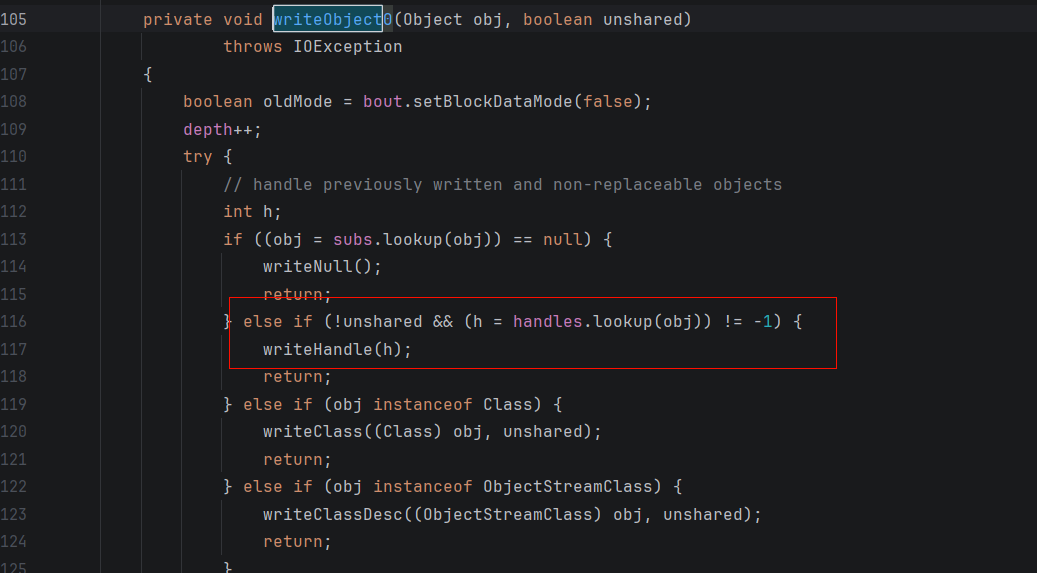Viewport: 1037px width, 573px height.
Task: Click the IOException type after throws
Action: click(x=347, y=47)
